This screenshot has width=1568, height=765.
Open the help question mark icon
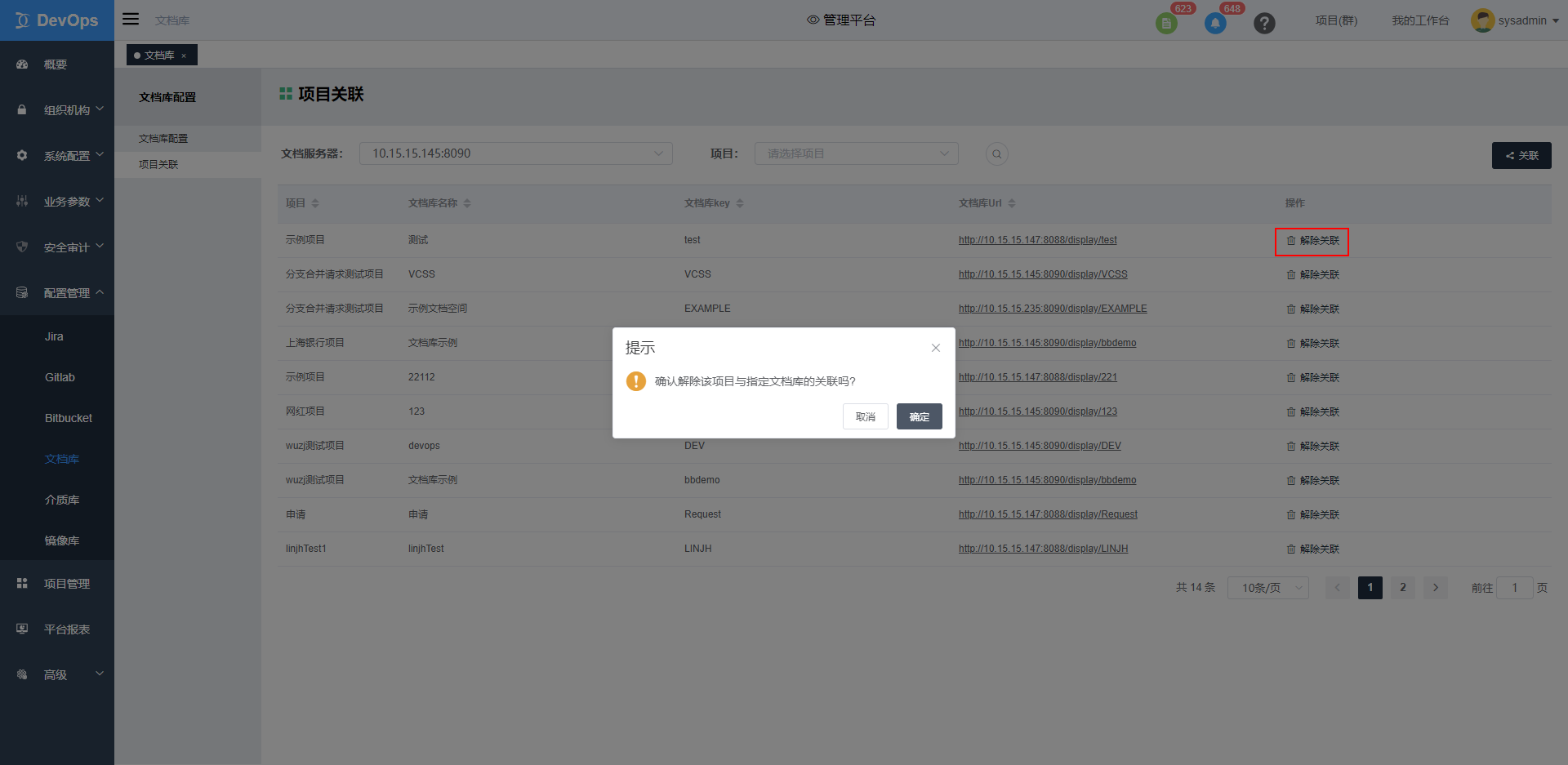coord(1264,24)
